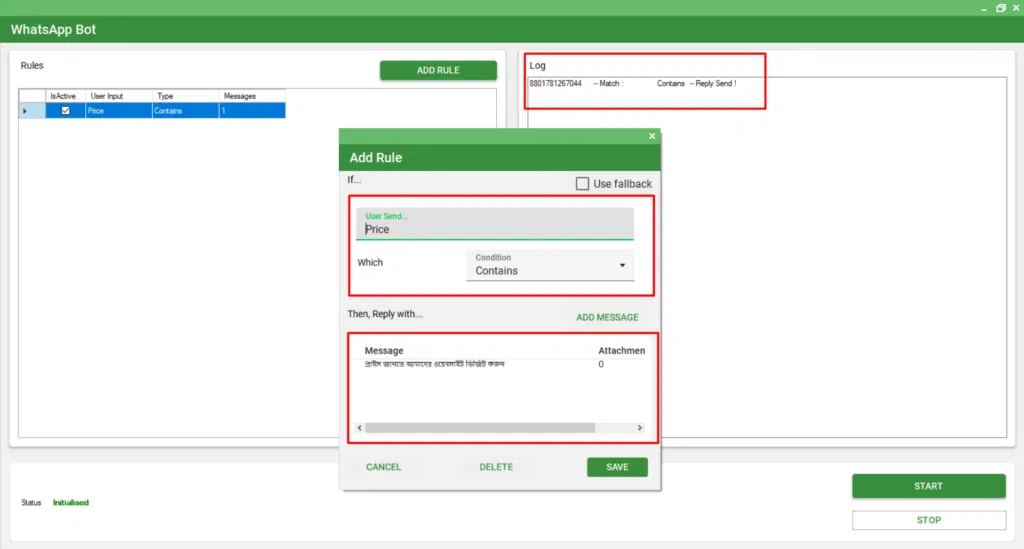
Task: Click the Attachment column header in dialog
Action: coord(621,351)
